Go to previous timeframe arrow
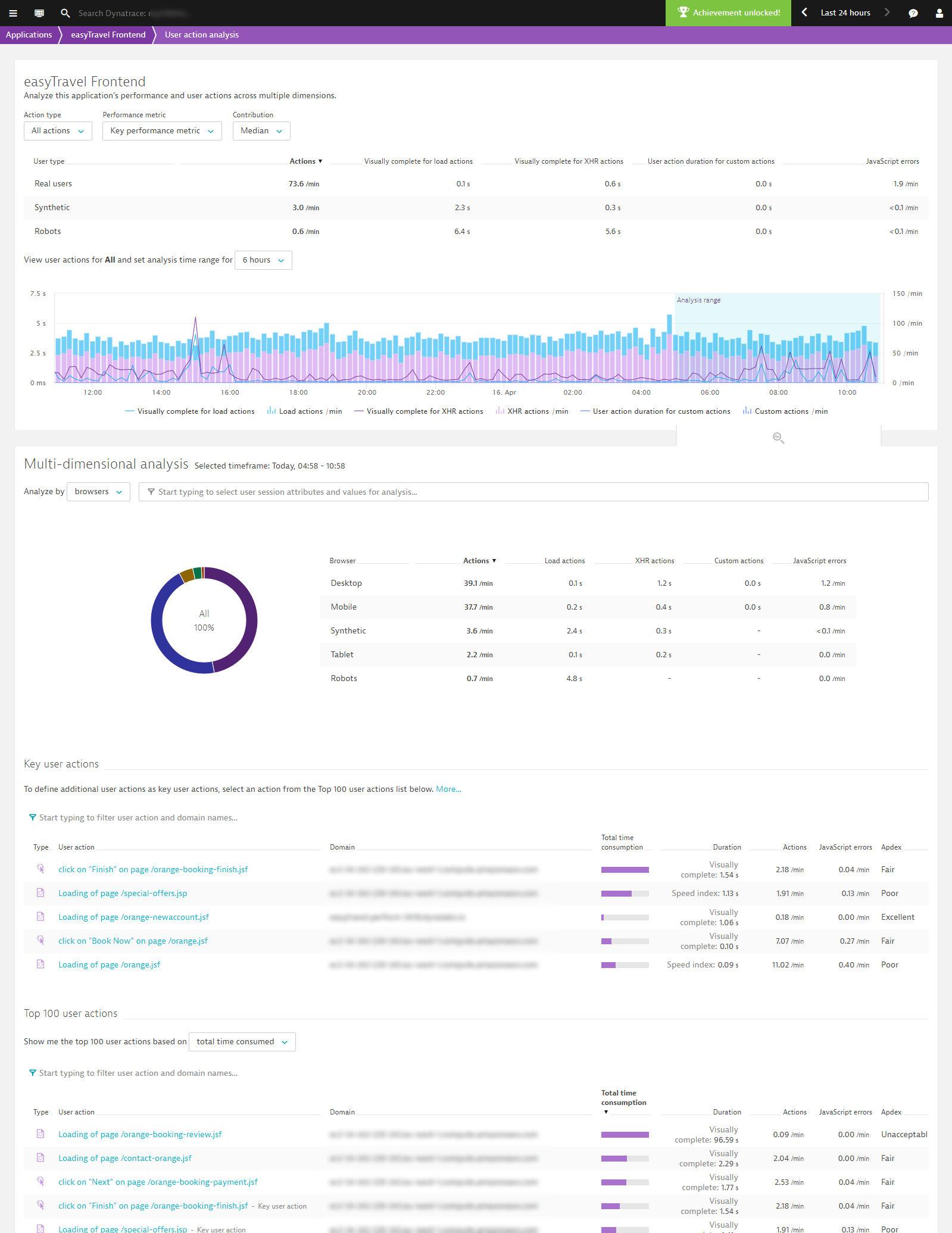The image size is (952, 1233). (804, 13)
